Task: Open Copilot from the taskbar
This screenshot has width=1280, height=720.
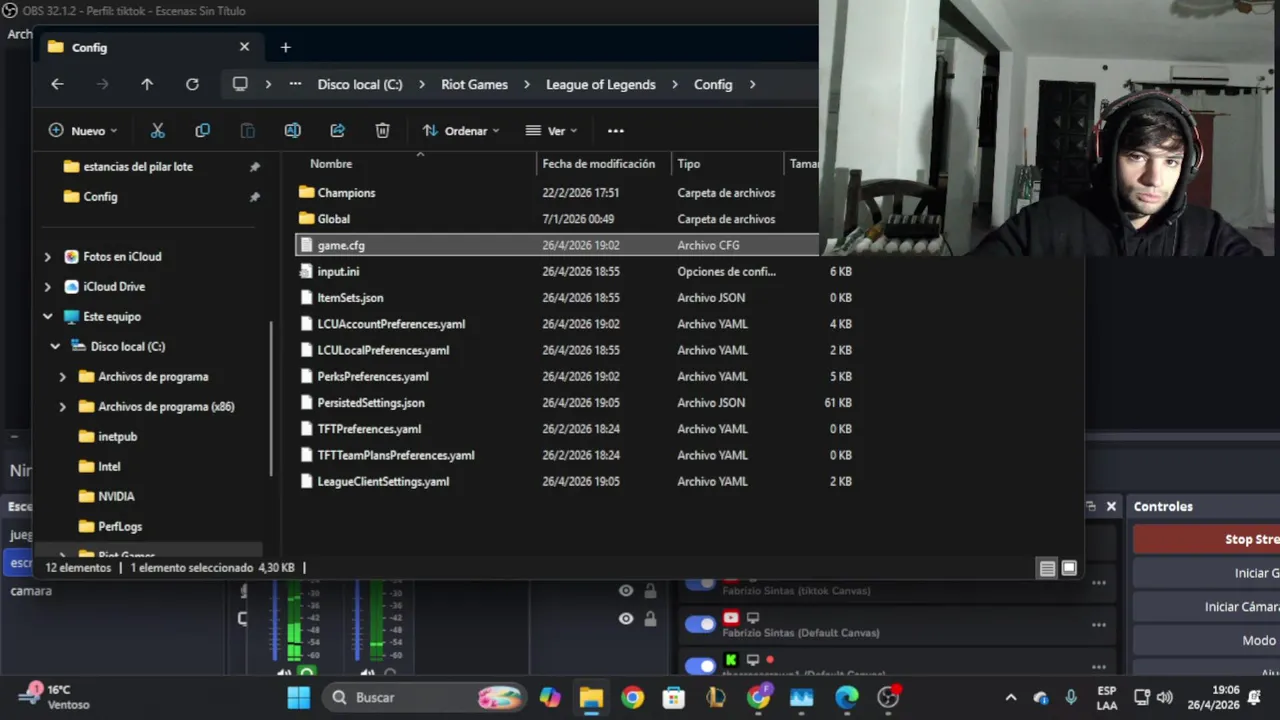Action: (x=550, y=697)
